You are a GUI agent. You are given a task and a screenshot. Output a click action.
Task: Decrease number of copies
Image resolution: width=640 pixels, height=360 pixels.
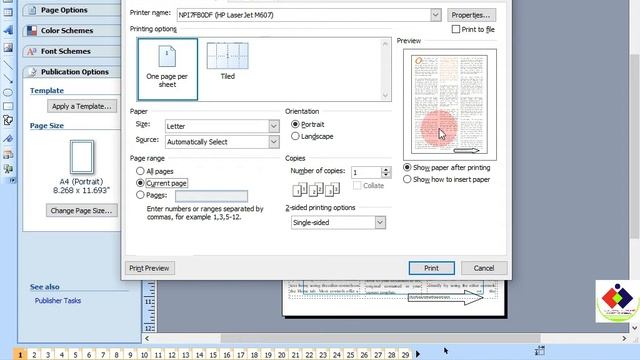click(386, 175)
